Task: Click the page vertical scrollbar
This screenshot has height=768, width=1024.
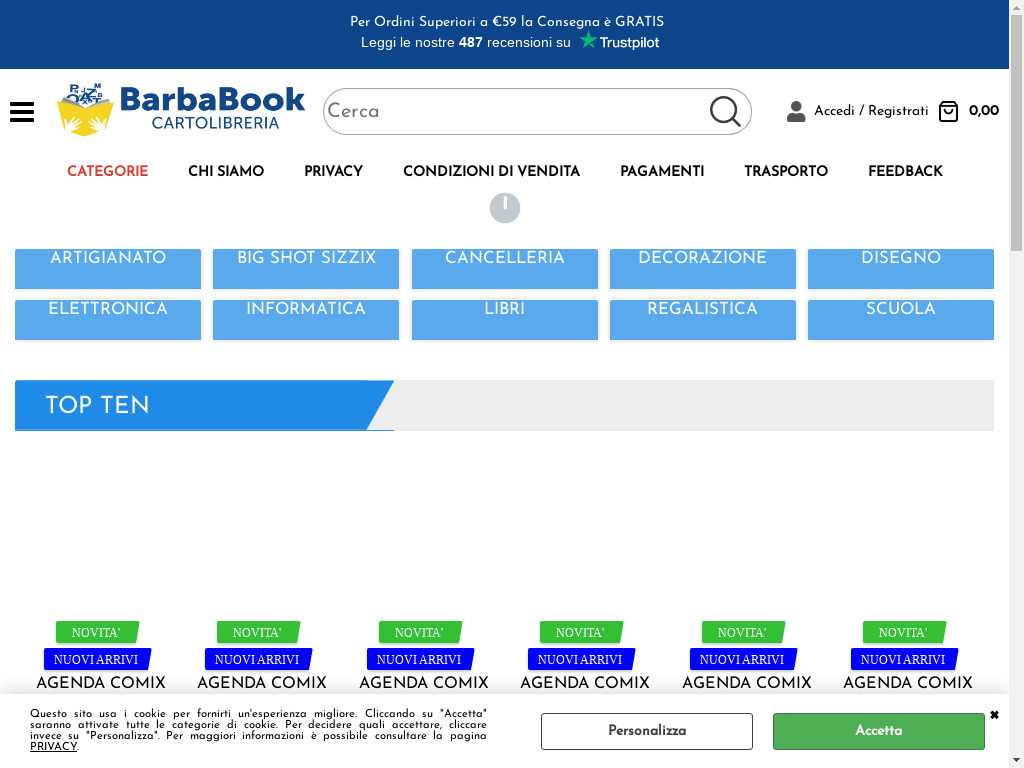Action: click(x=1016, y=400)
